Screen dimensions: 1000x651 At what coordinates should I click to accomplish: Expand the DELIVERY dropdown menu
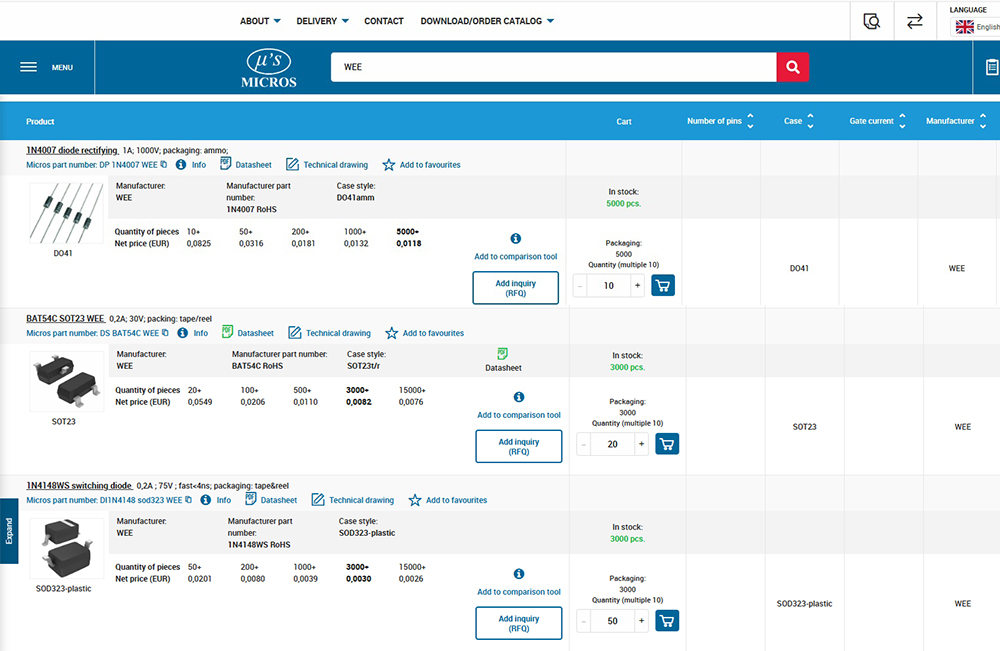[323, 21]
